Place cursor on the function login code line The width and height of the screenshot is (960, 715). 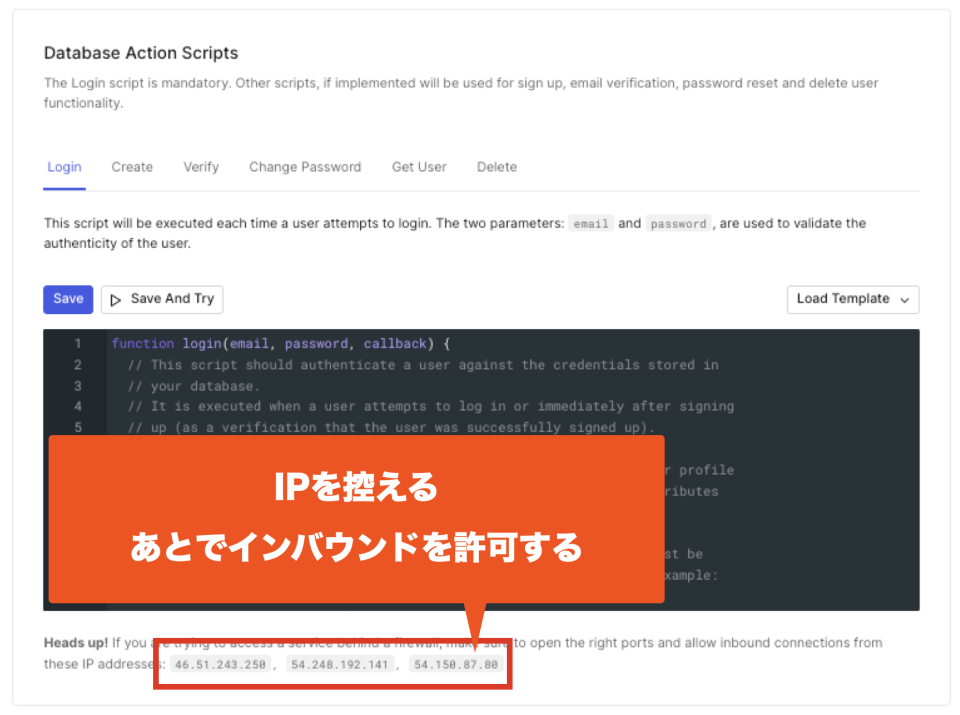280,343
